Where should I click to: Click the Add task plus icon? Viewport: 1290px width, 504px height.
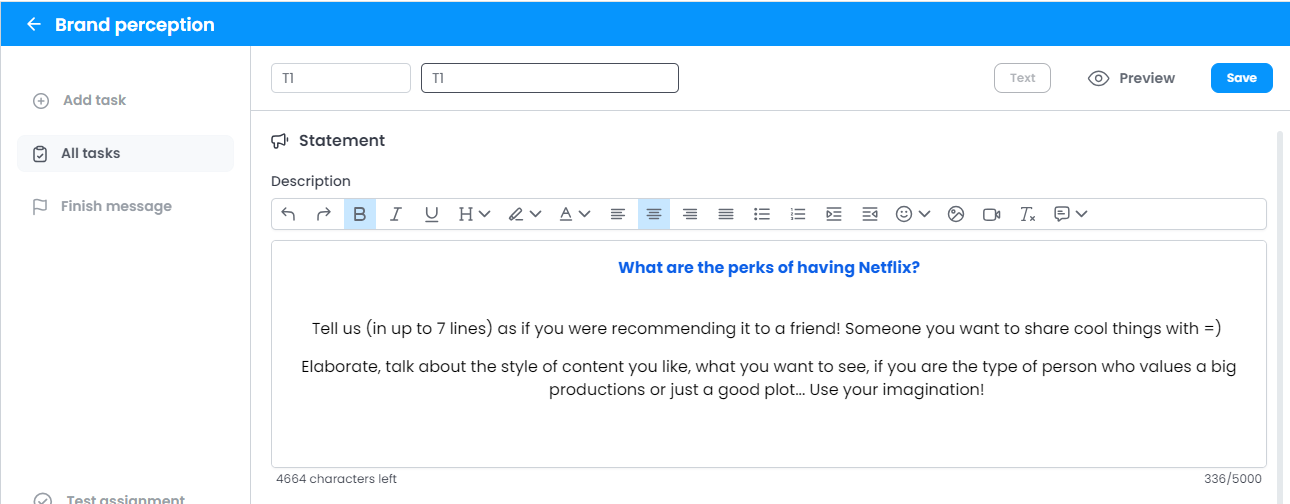tap(41, 101)
